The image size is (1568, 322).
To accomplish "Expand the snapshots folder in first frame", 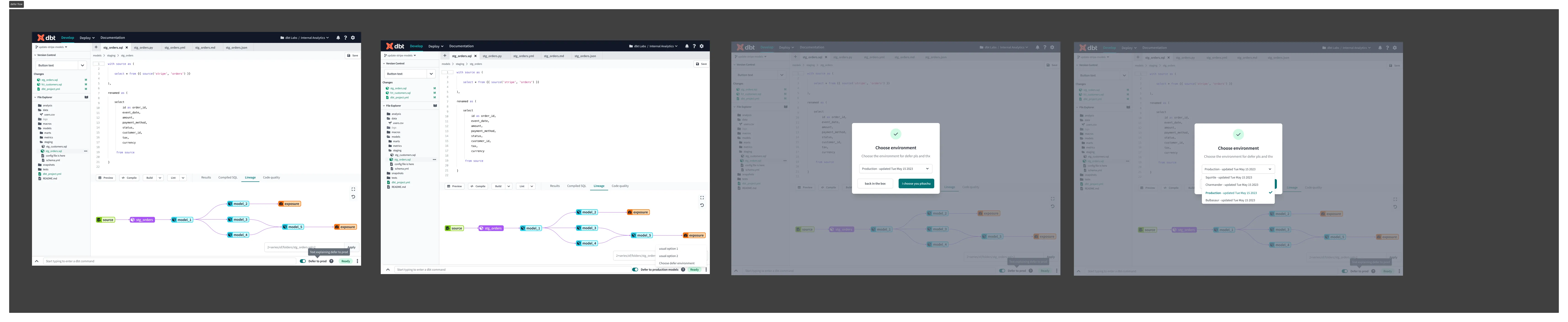I will 47,165.
